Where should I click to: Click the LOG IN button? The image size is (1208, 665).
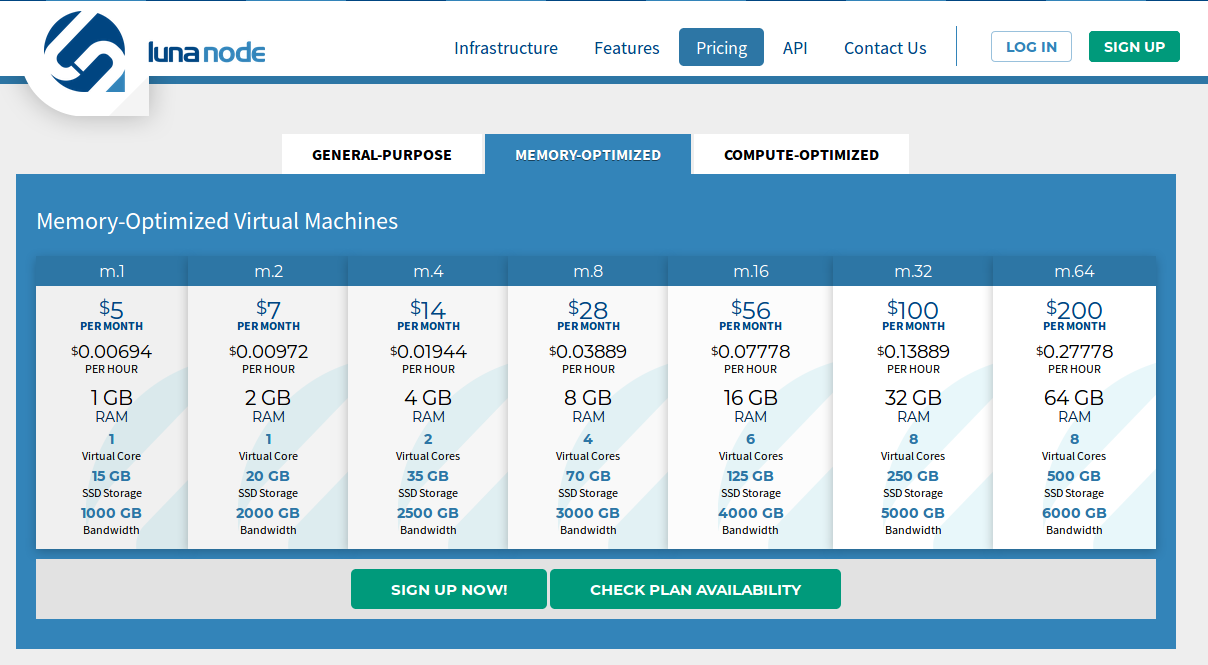(1031, 47)
